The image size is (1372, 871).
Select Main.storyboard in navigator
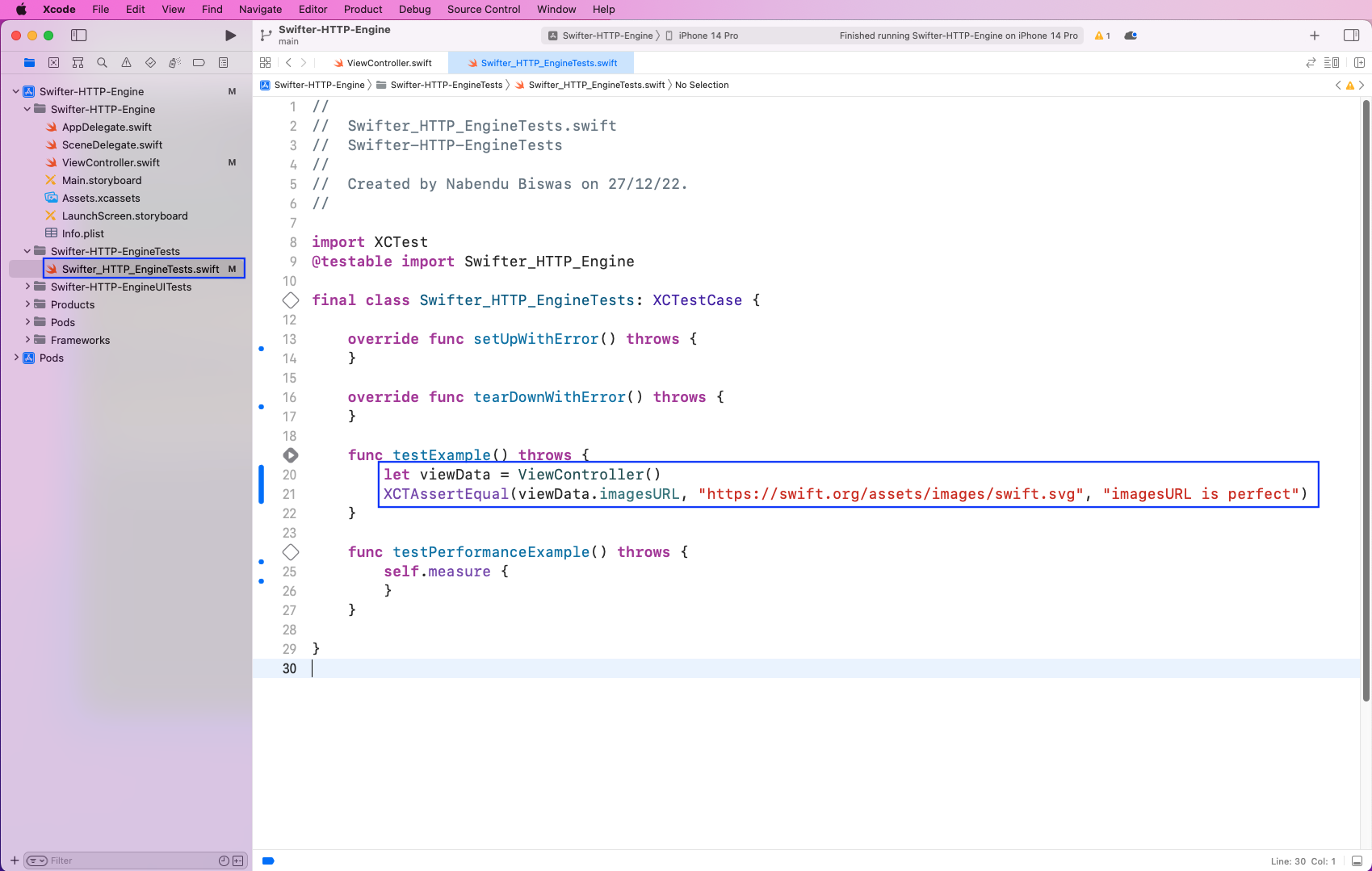(102, 180)
